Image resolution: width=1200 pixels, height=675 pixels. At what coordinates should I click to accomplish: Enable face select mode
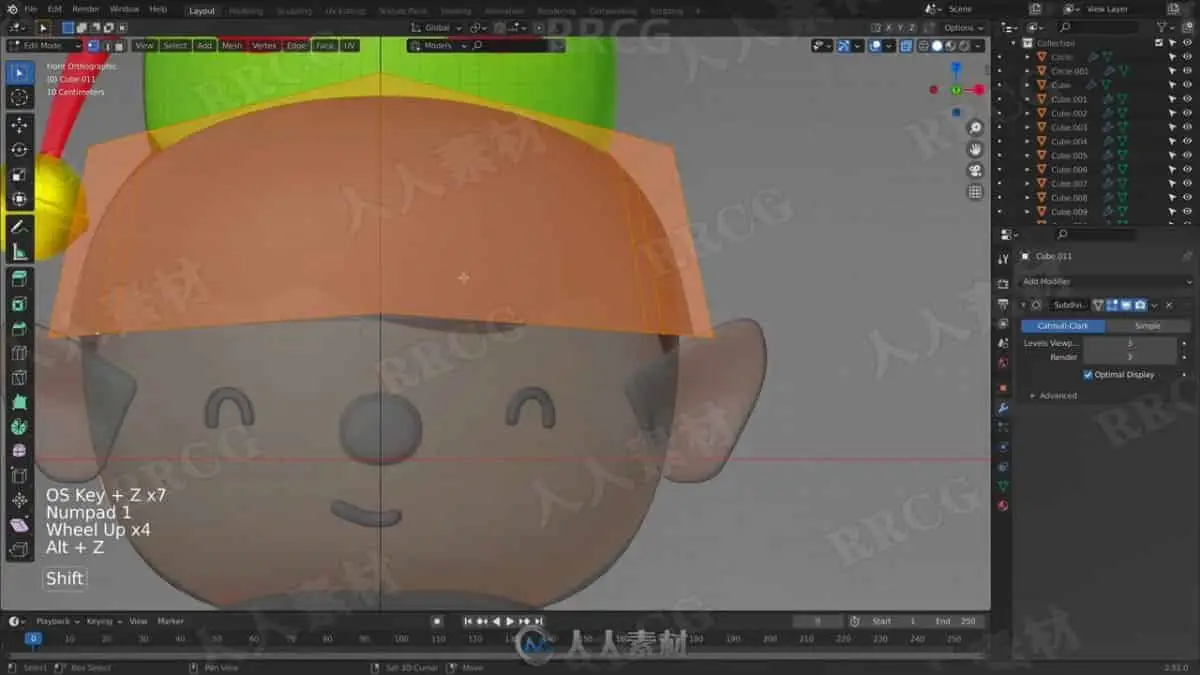click(x=119, y=46)
